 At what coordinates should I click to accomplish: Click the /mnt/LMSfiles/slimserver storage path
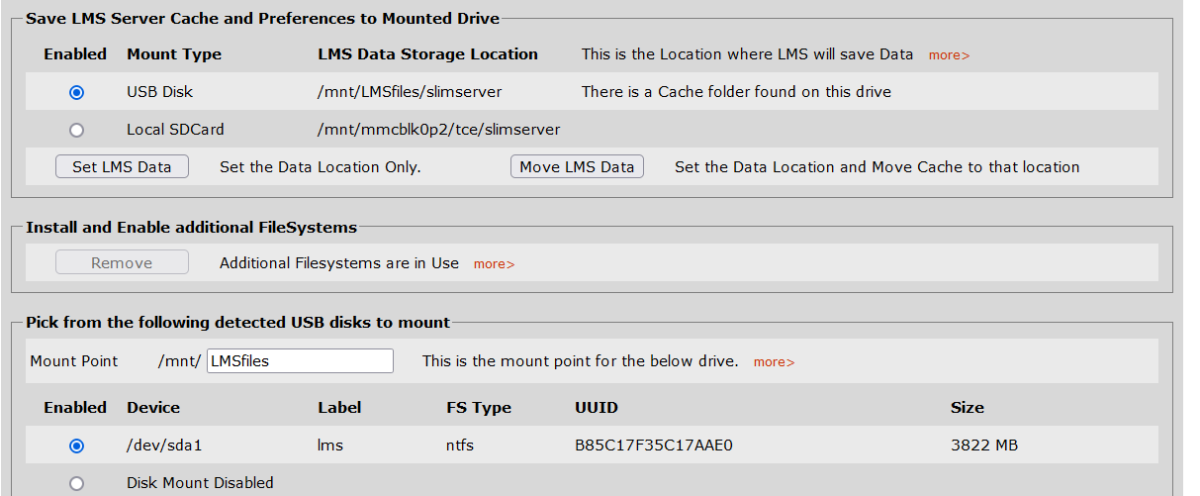coord(409,92)
